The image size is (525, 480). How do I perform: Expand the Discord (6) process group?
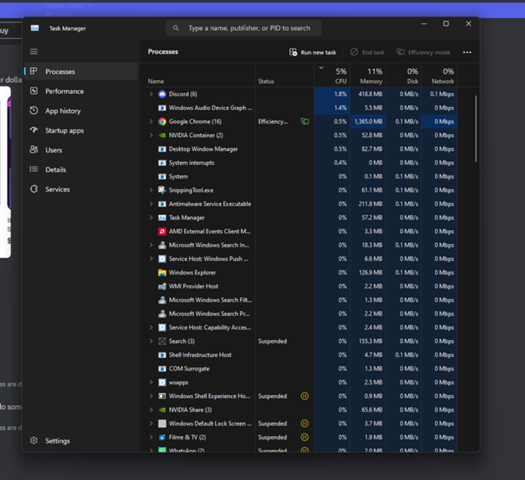pos(151,94)
